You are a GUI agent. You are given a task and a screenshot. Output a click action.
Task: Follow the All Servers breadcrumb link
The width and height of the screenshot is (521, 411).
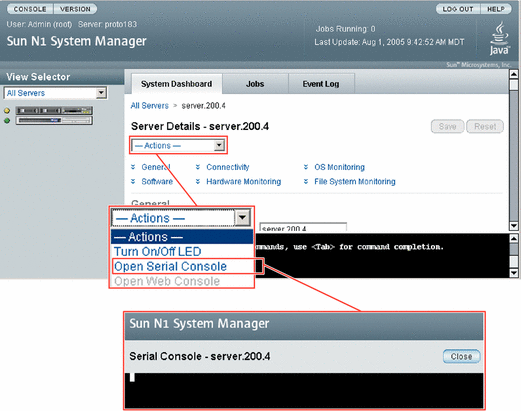pos(150,106)
